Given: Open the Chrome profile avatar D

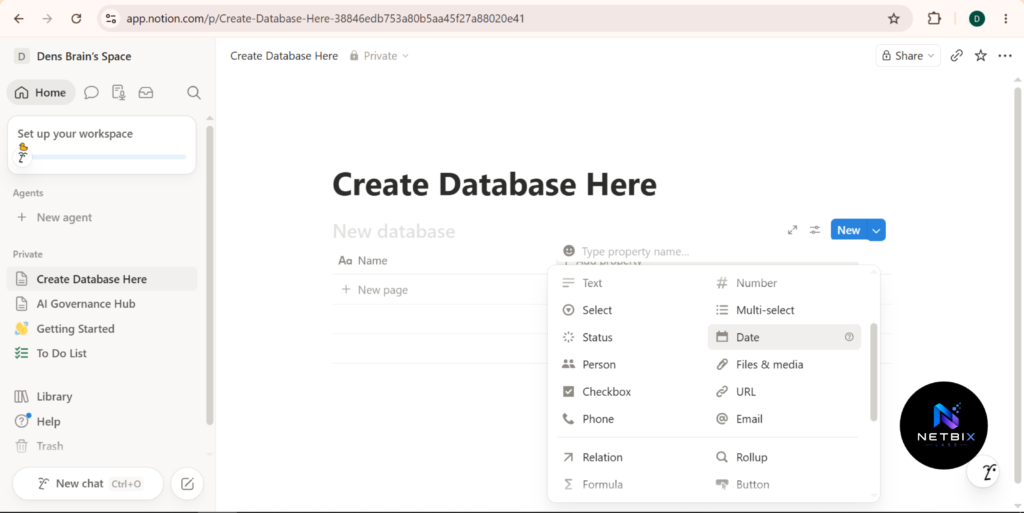Looking at the screenshot, I should click(x=977, y=18).
